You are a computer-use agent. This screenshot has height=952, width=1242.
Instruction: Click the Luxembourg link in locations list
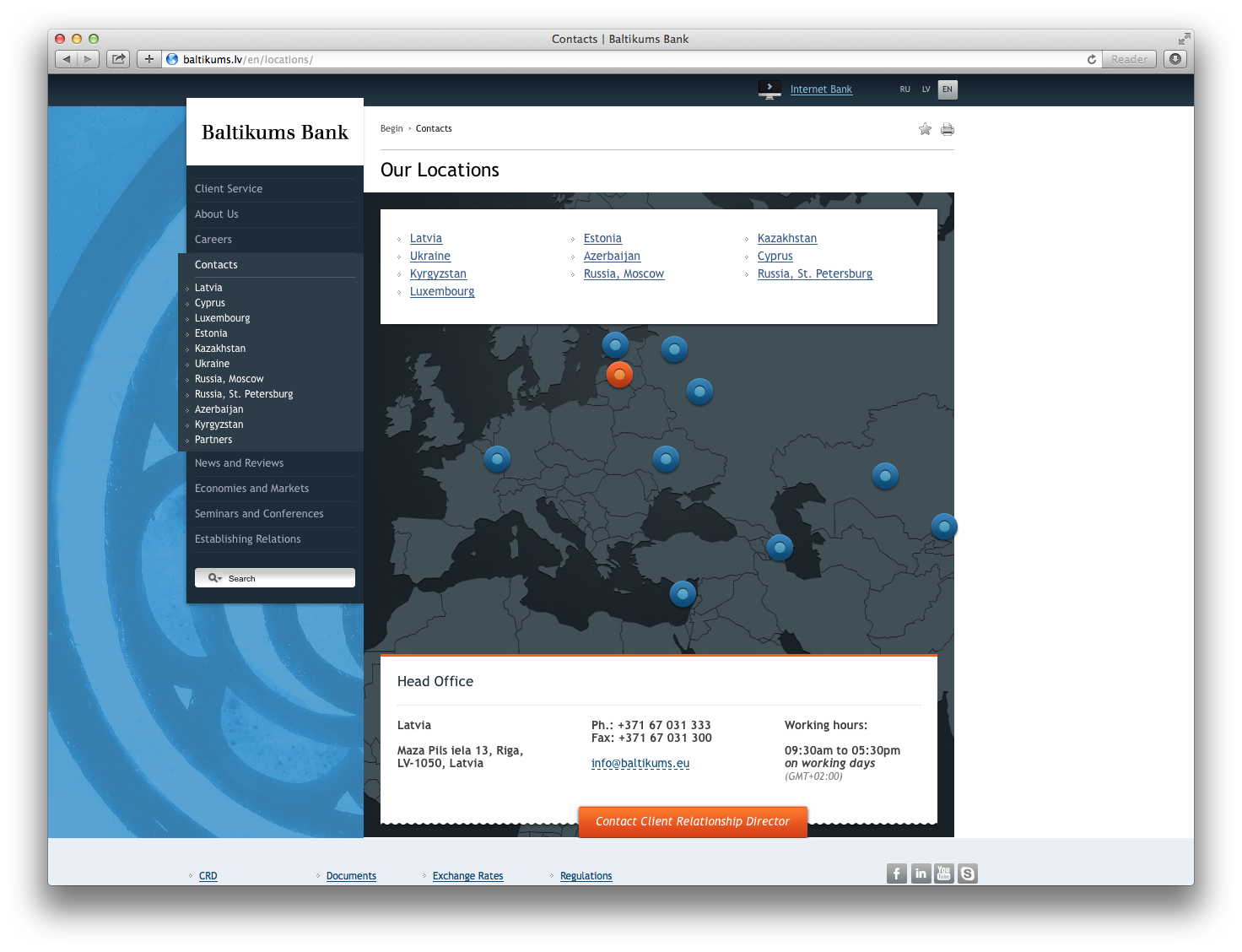click(442, 292)
